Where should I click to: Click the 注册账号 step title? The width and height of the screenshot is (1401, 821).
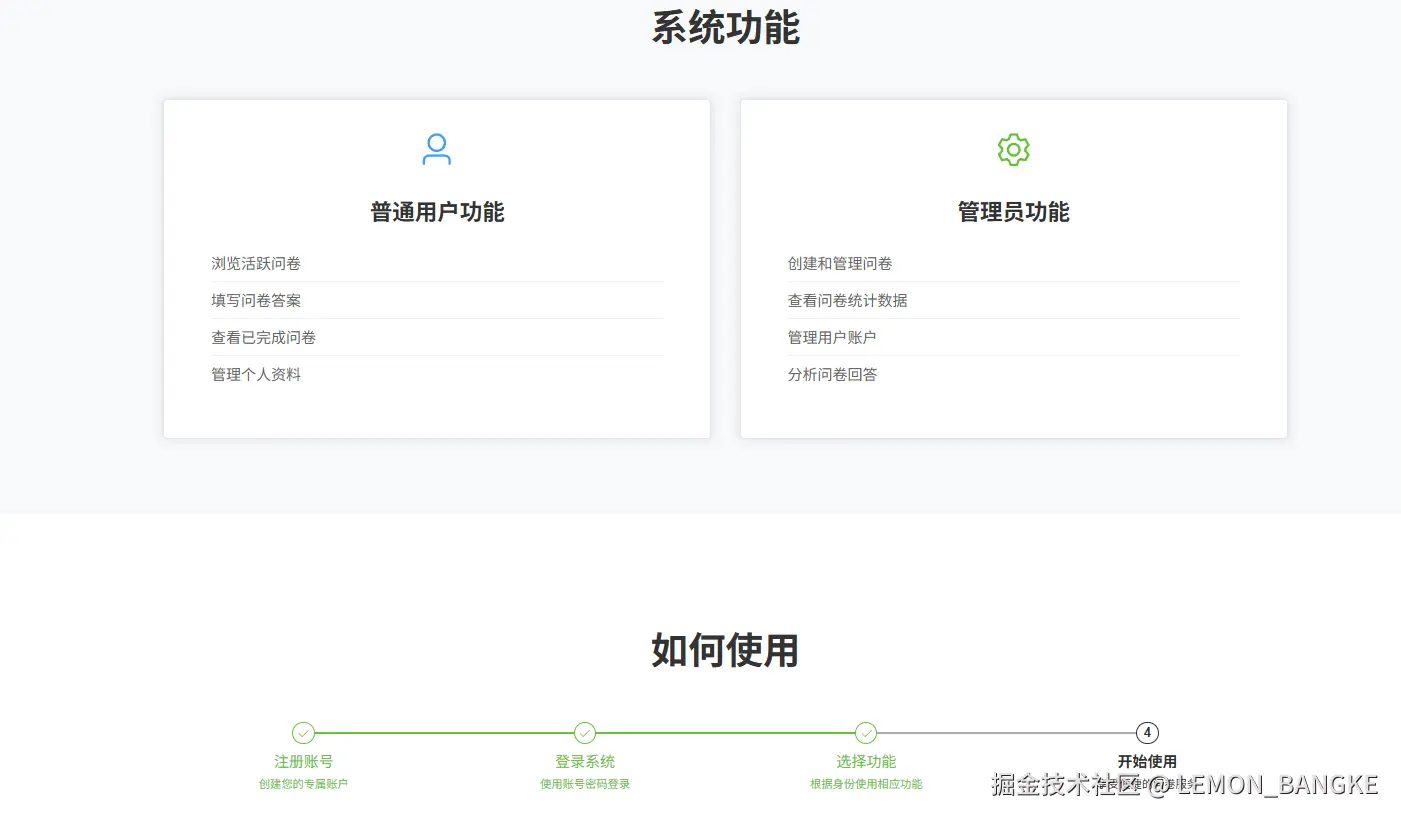[303, 762]
